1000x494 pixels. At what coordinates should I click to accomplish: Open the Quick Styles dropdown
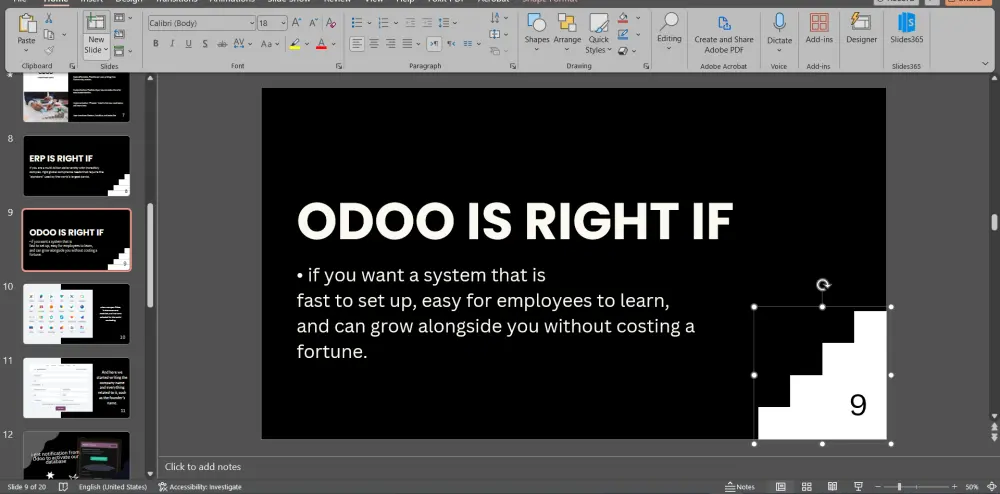pyautogui.click(x=598, y=33)
